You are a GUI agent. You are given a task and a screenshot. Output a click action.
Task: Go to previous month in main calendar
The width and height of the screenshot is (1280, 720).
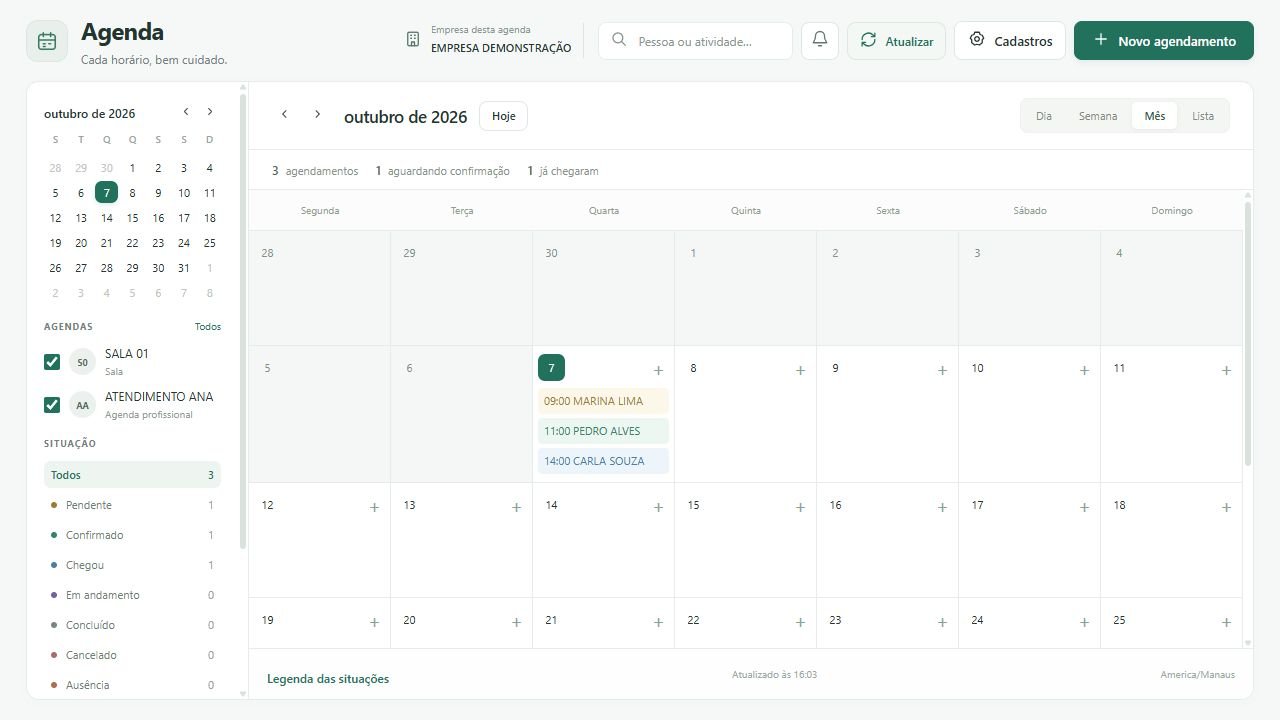[x=284, y=115]
